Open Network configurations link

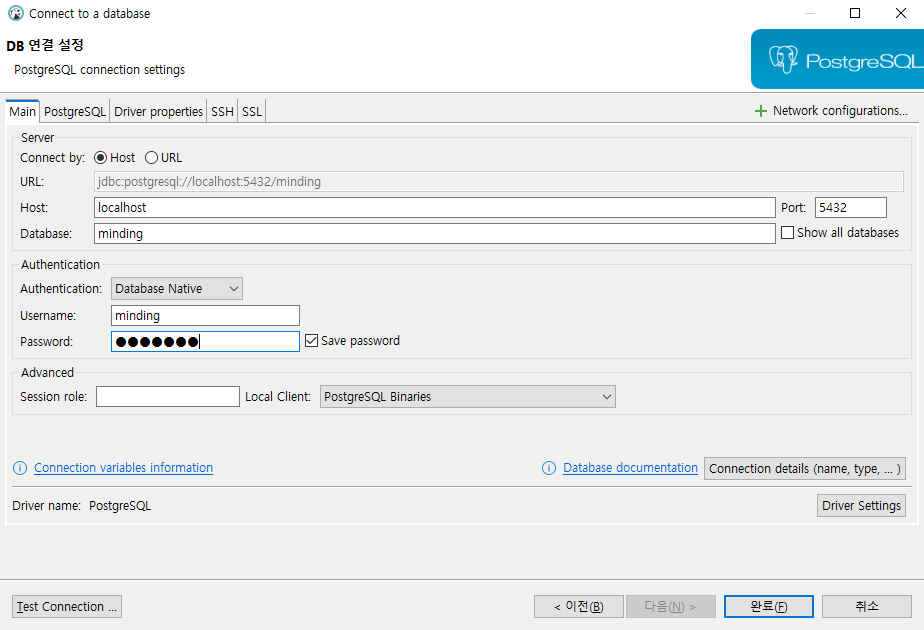tap(840, 111)
